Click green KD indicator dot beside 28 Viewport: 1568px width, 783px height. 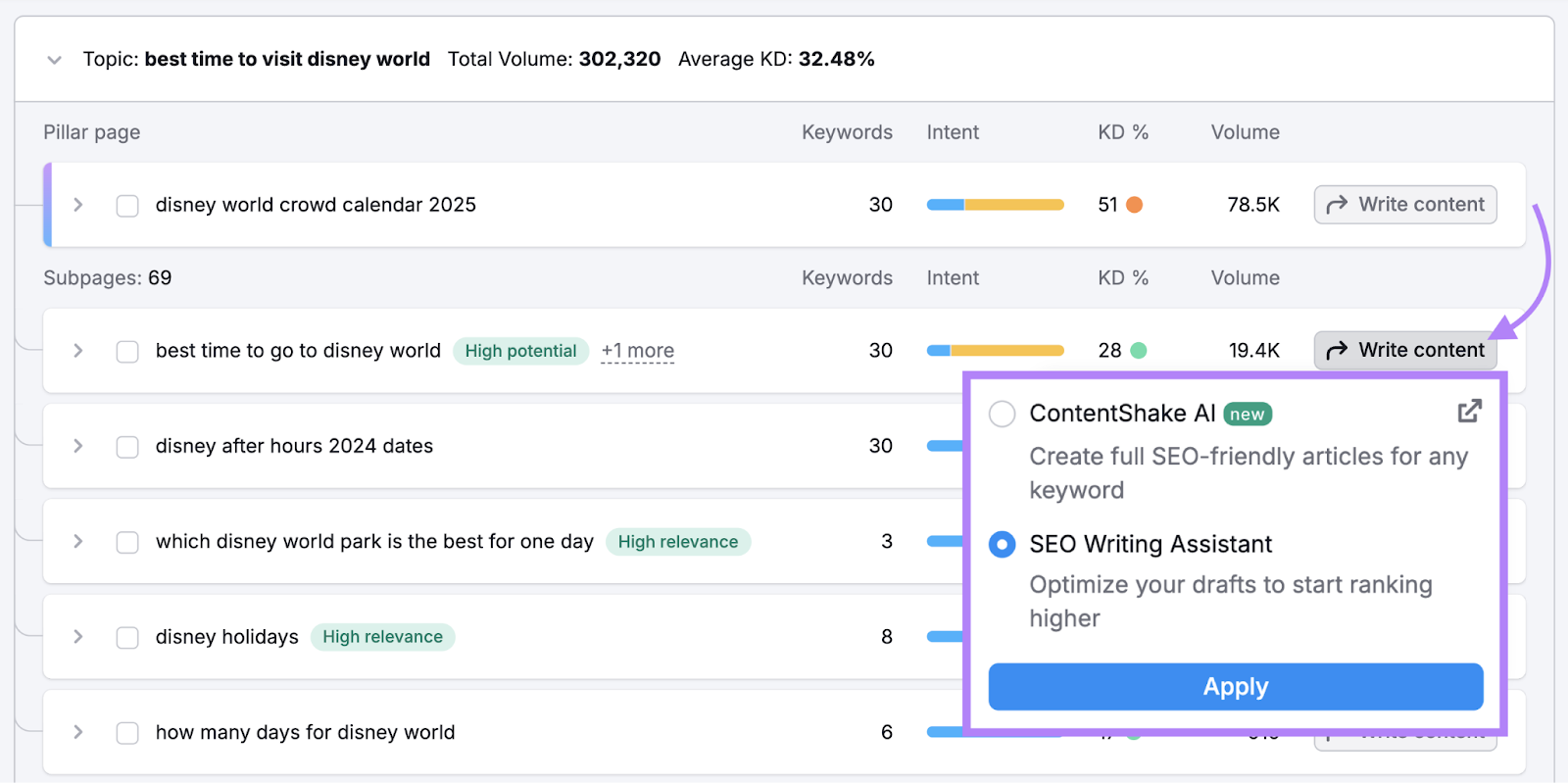(x=1139, y=350)
